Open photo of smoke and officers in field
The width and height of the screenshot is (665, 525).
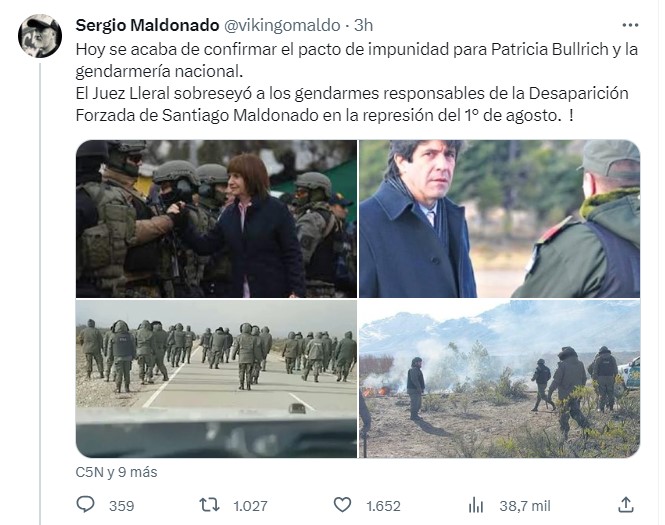pyautogui.click(x=500, y=379)
